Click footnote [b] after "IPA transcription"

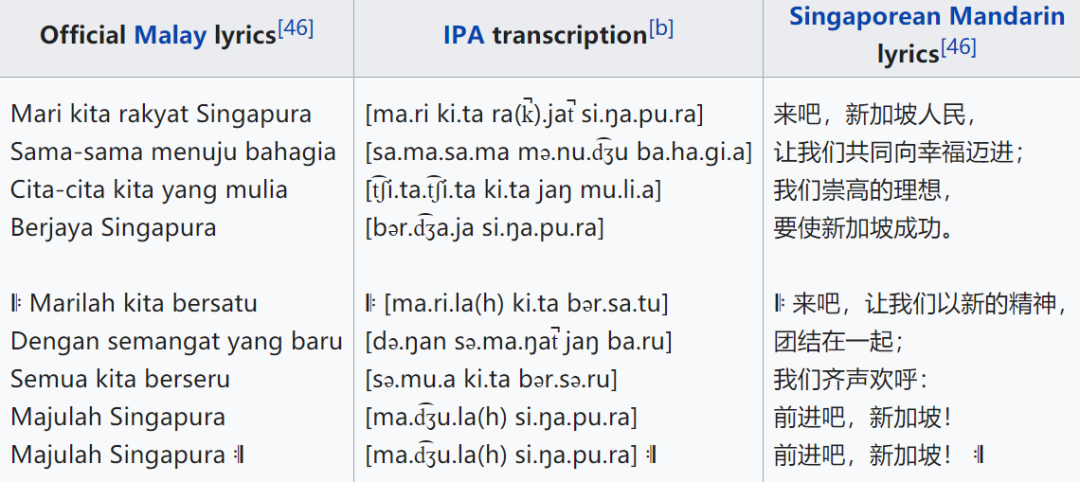[x=661, y=29]
